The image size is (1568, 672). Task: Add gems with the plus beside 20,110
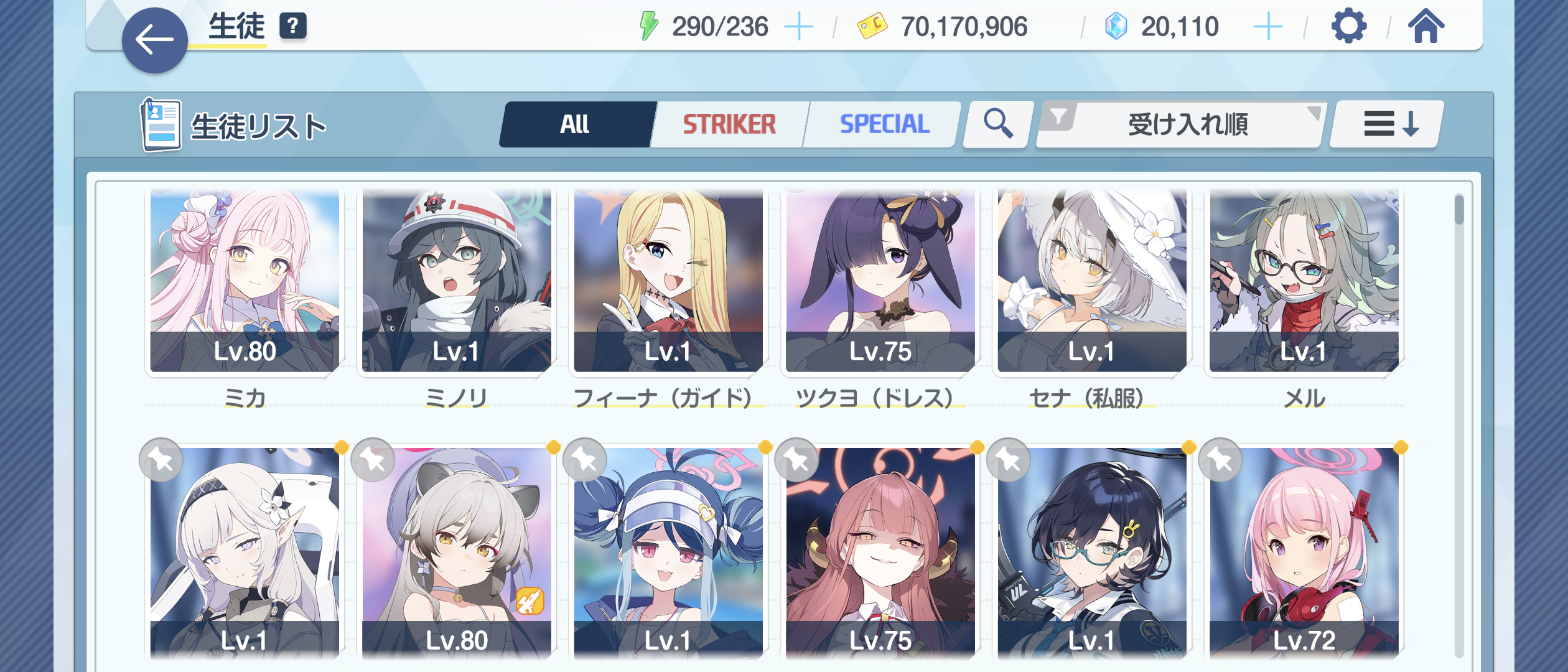click(x=1268, y=27)
